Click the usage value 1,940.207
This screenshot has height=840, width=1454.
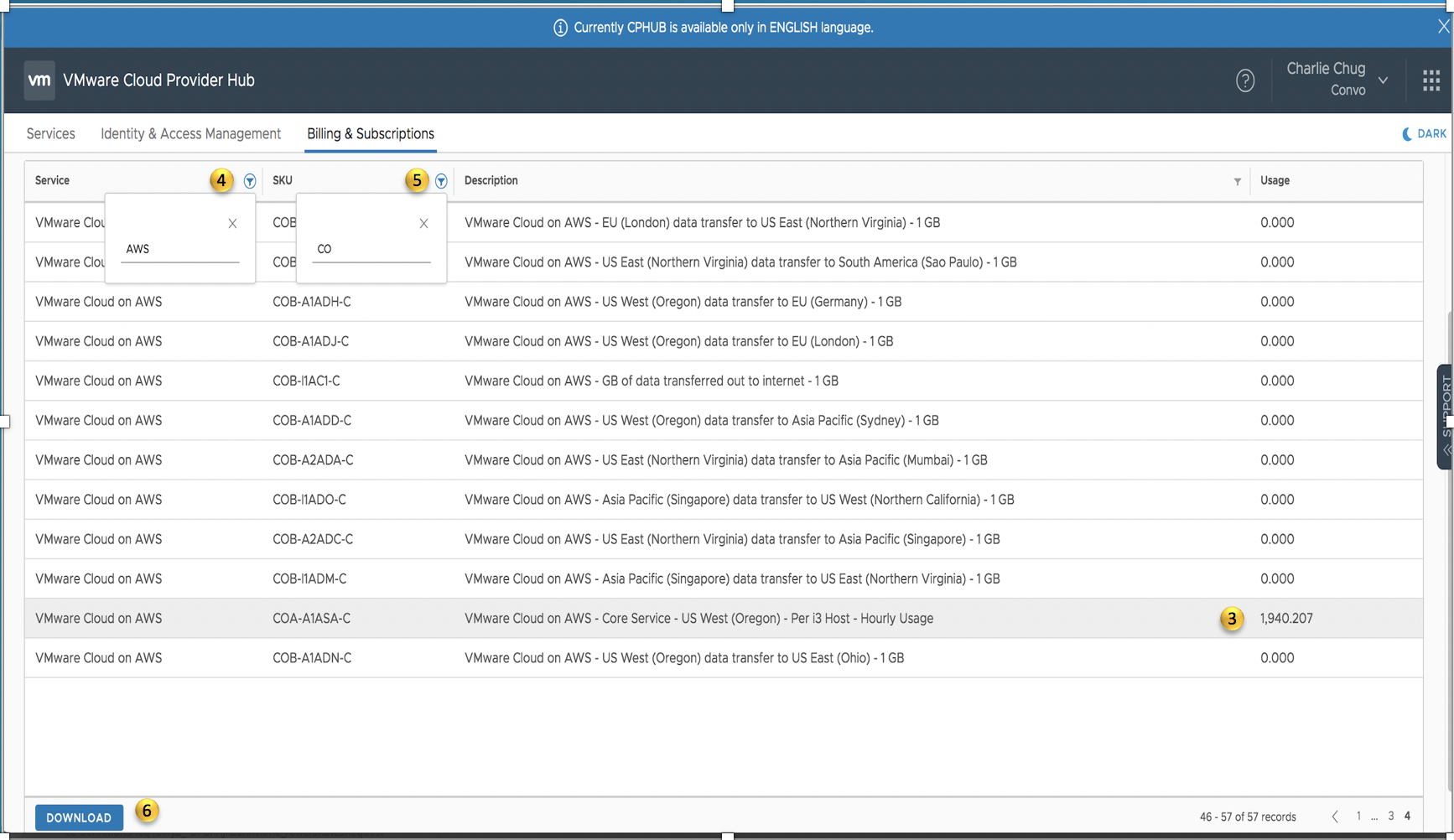click(1286, 619)
